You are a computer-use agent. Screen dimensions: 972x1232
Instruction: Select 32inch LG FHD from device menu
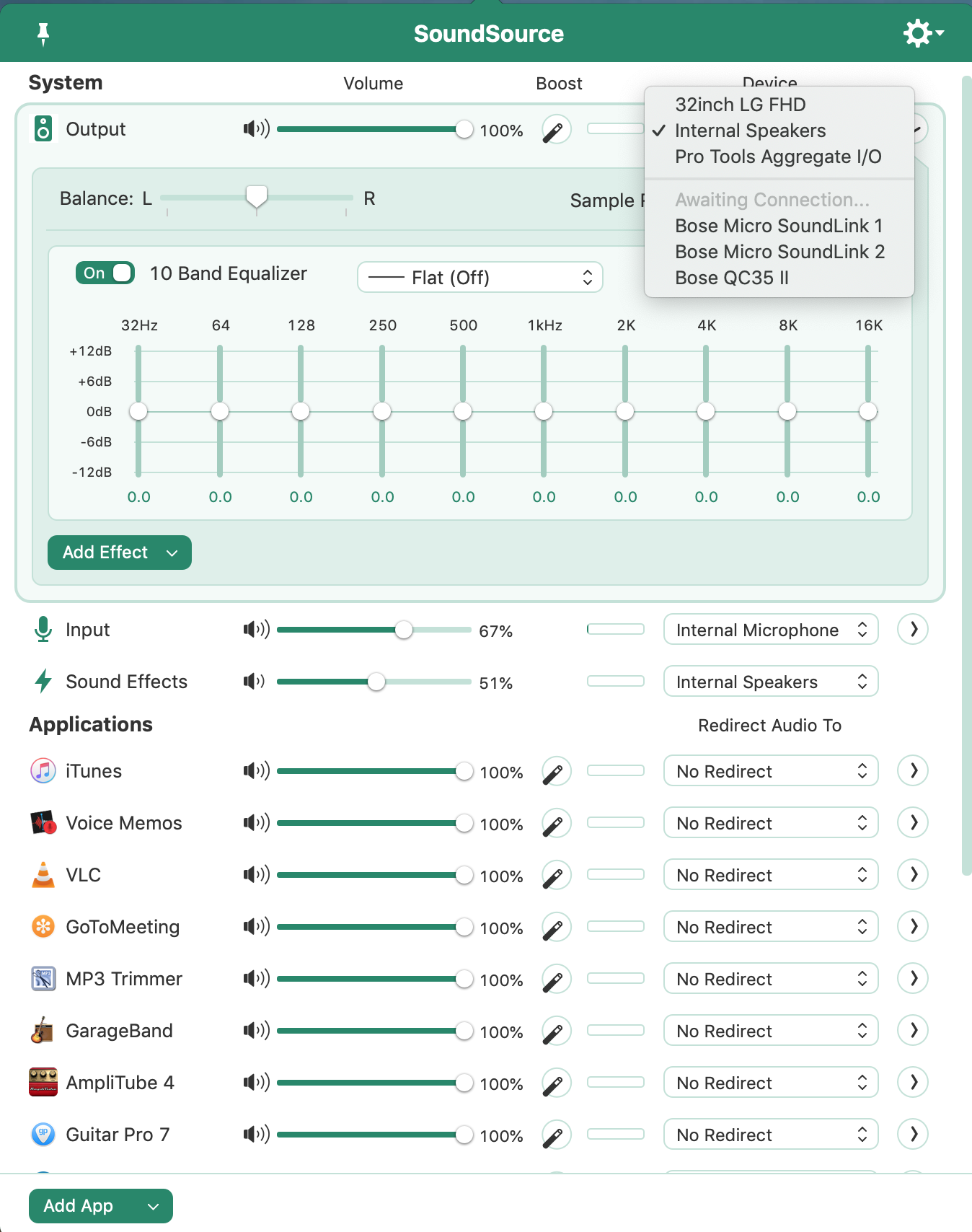(779, 105)
